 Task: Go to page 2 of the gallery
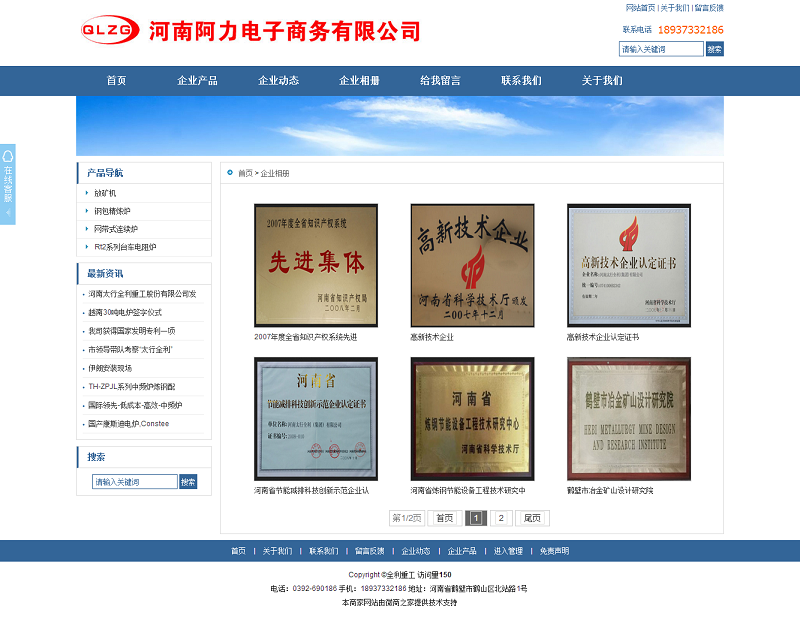[501, 518]
